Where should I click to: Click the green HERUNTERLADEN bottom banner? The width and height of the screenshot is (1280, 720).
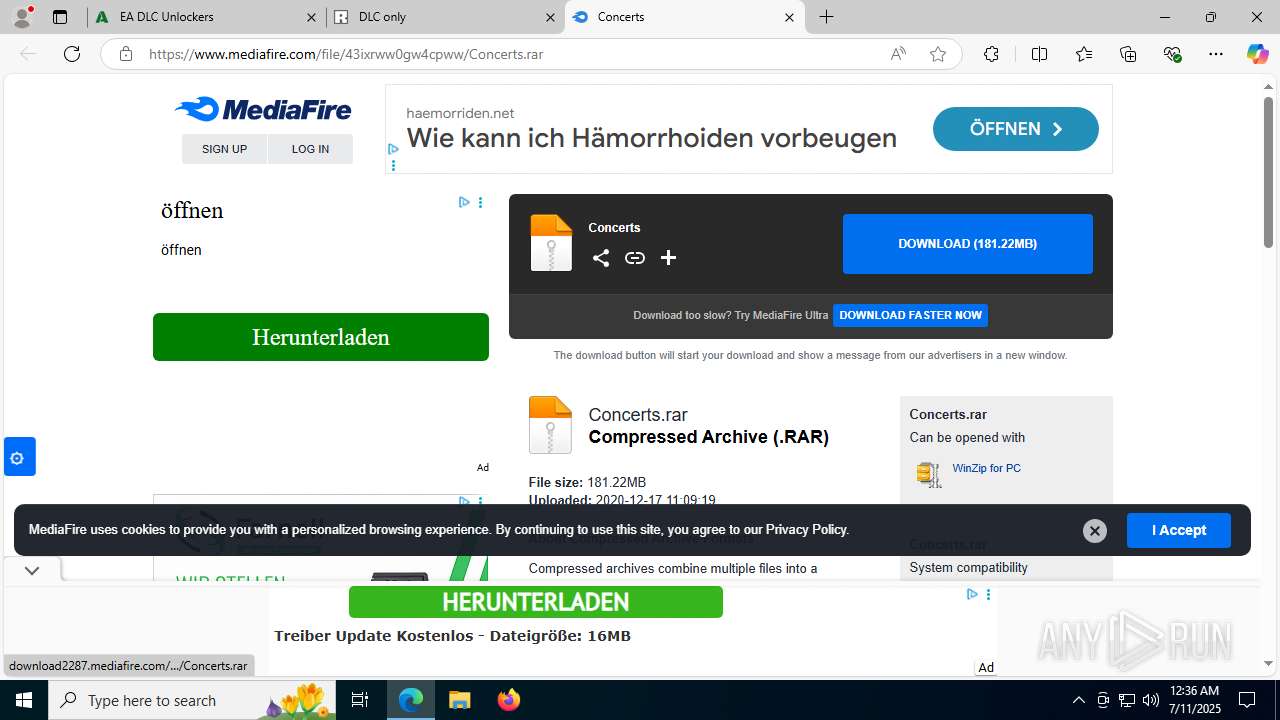[536, 602]
